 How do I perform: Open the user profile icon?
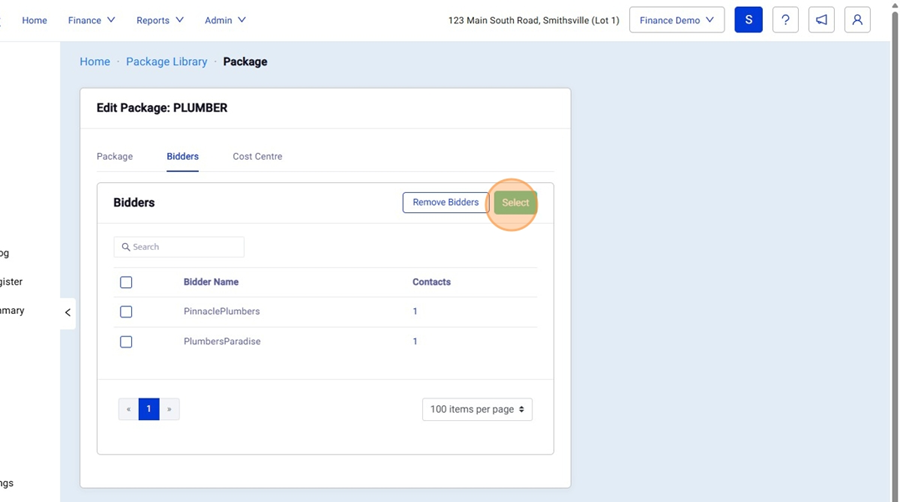click(x=857, y=20)
